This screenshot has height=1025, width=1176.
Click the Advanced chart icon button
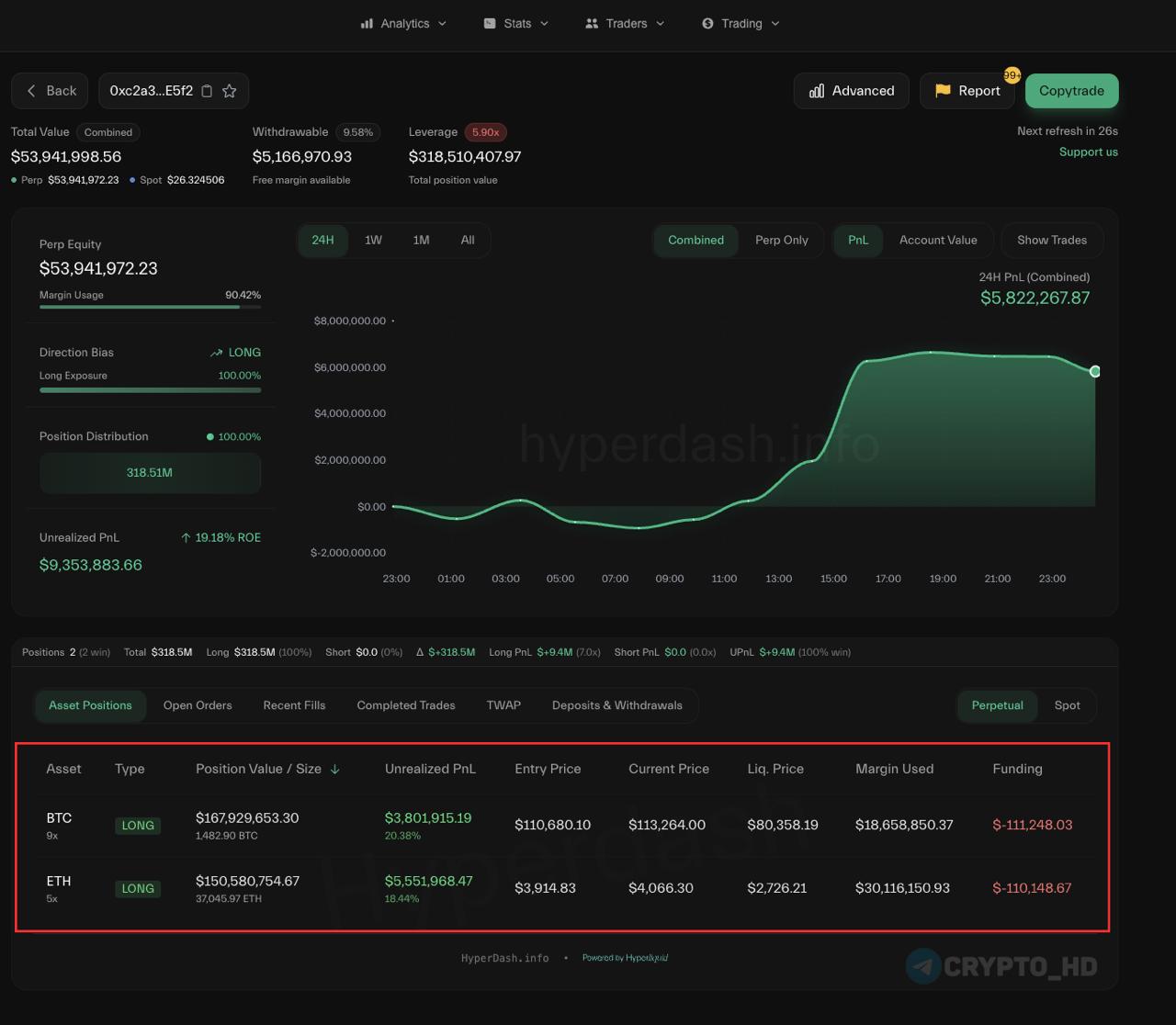851,91
